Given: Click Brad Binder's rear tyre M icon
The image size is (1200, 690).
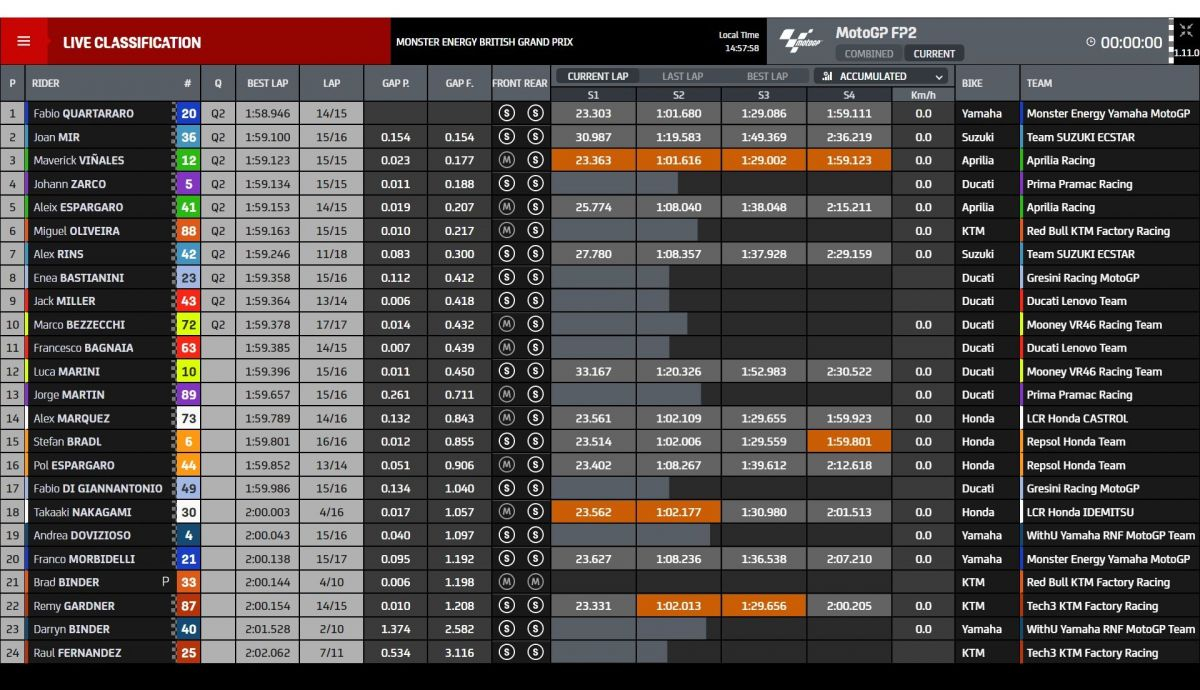Looking at the screenshot, I should [535, 582].
